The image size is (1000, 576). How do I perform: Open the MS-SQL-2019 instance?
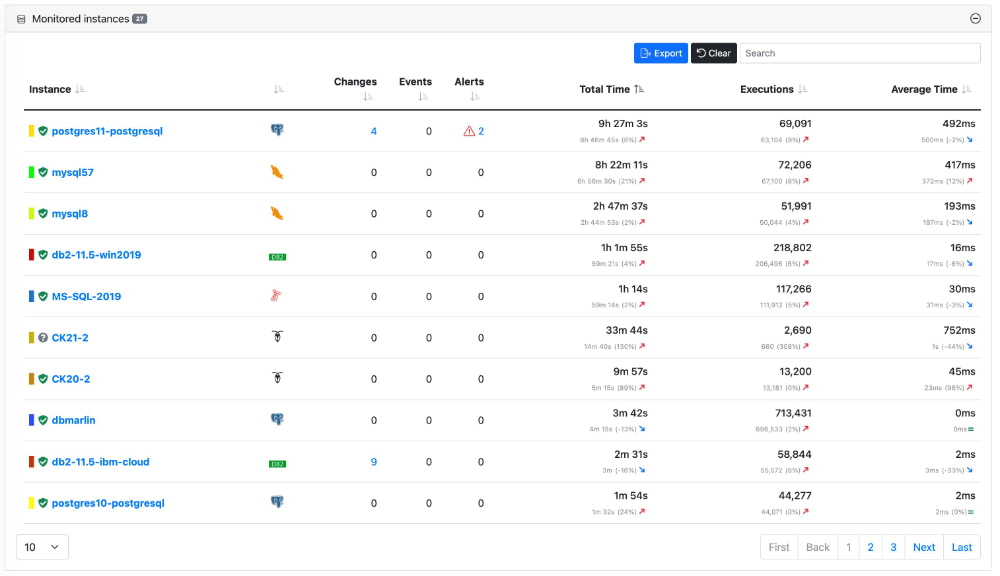pyautogui.click(x=86, y=296)
